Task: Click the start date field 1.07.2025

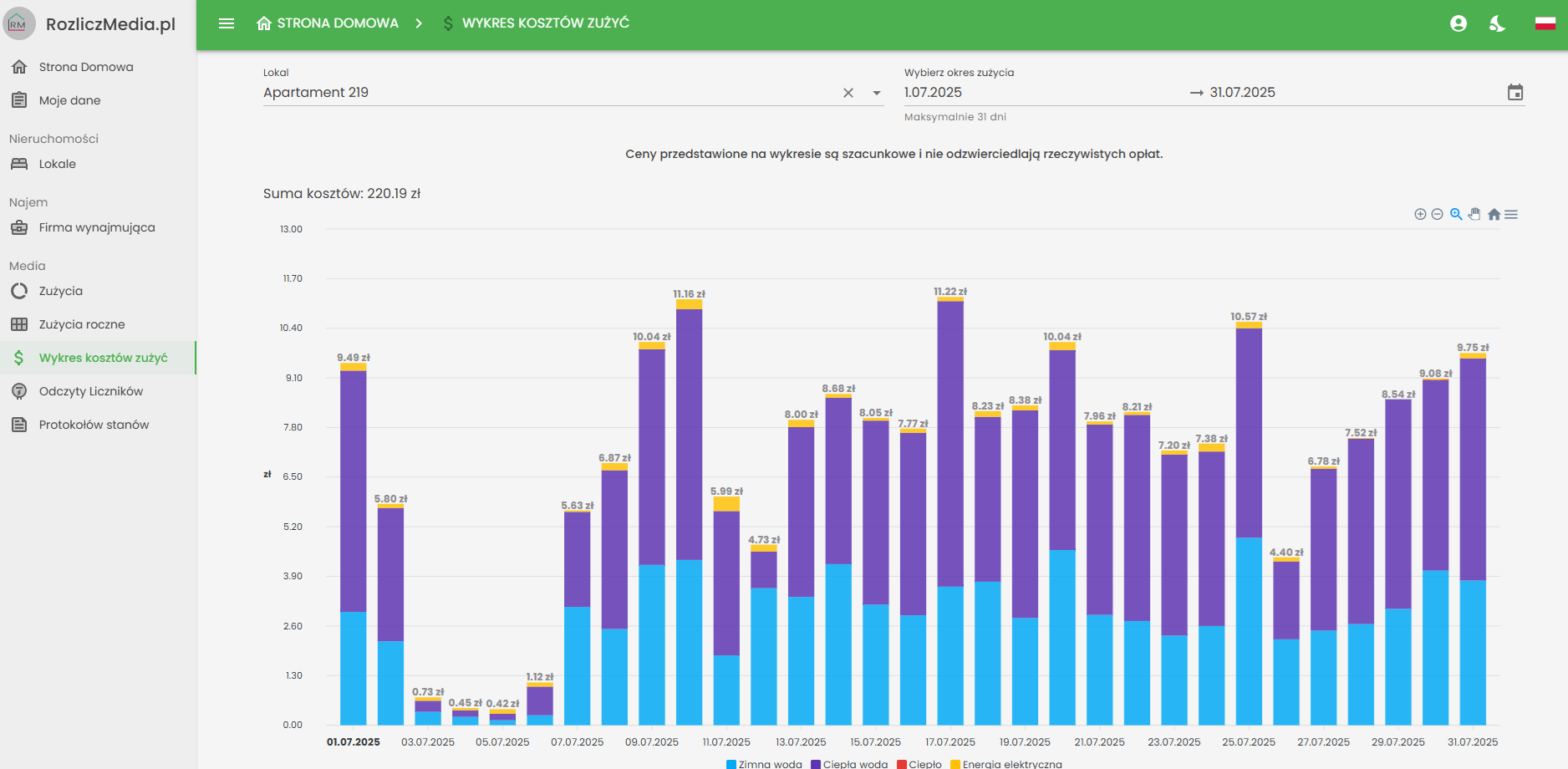Action: (933, 93)
